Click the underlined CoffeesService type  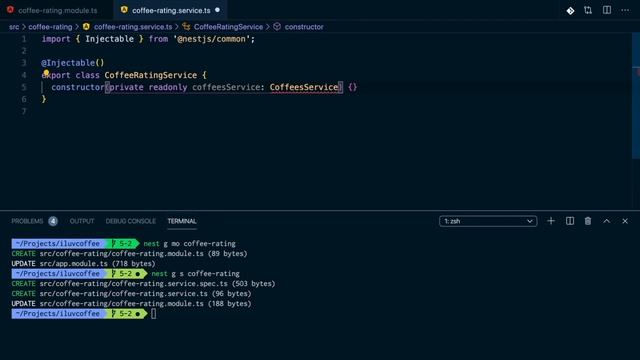coord(304,87)
